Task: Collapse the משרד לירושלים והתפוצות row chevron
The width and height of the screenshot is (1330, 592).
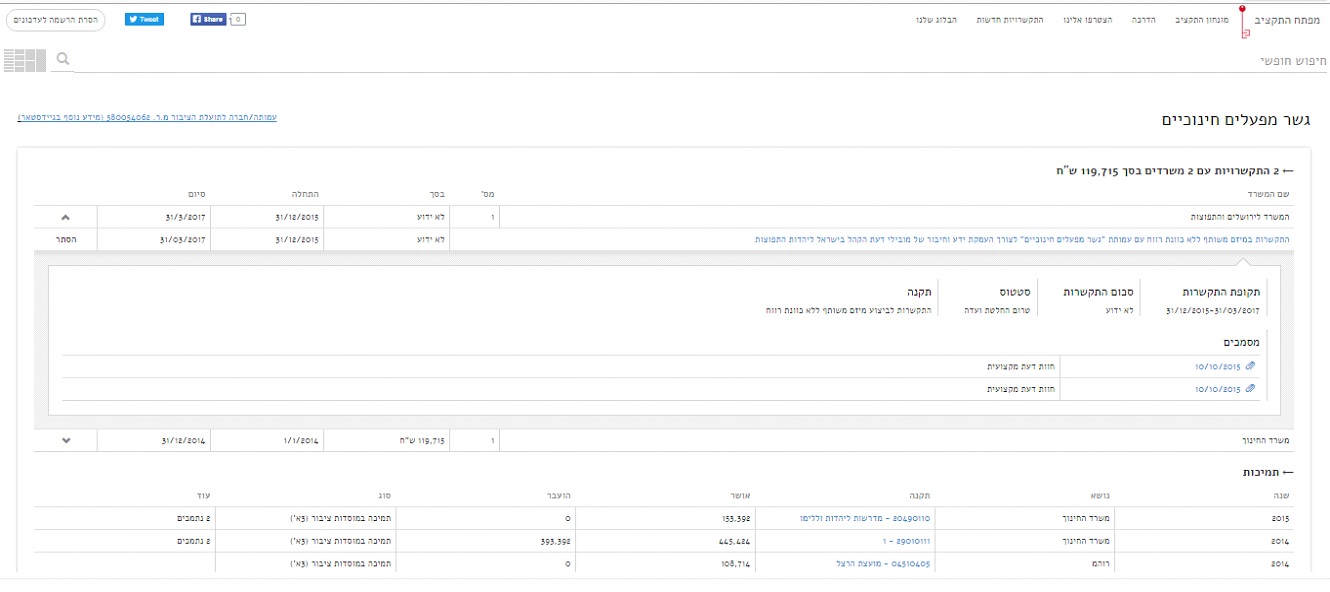Action: (x=65, y=217)
